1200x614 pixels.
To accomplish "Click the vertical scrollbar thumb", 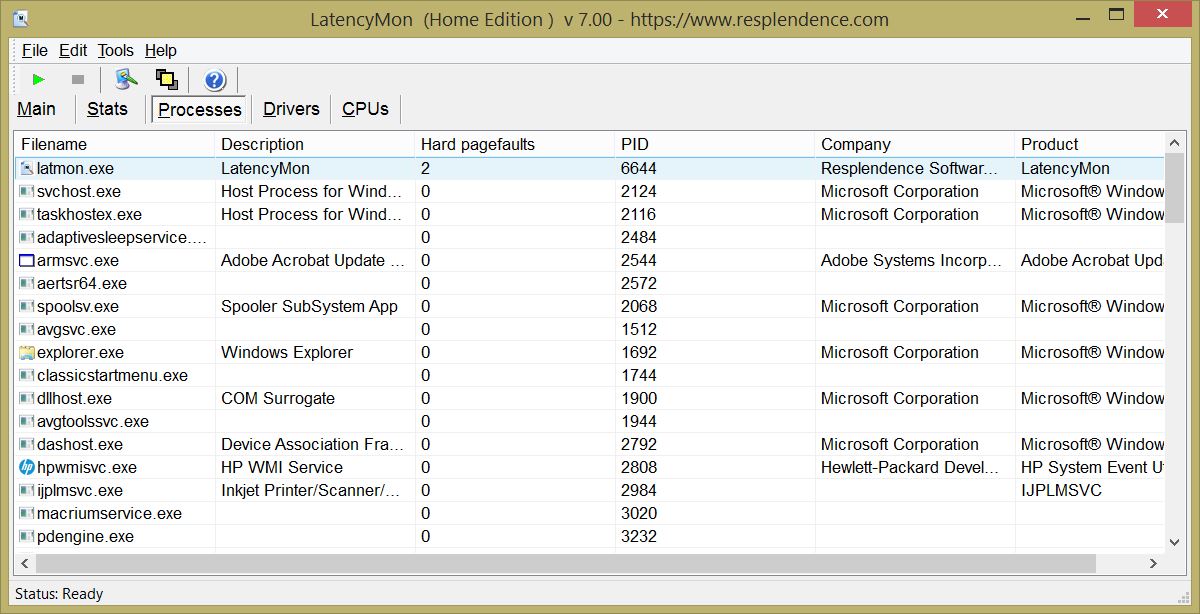I will 1175,187.
